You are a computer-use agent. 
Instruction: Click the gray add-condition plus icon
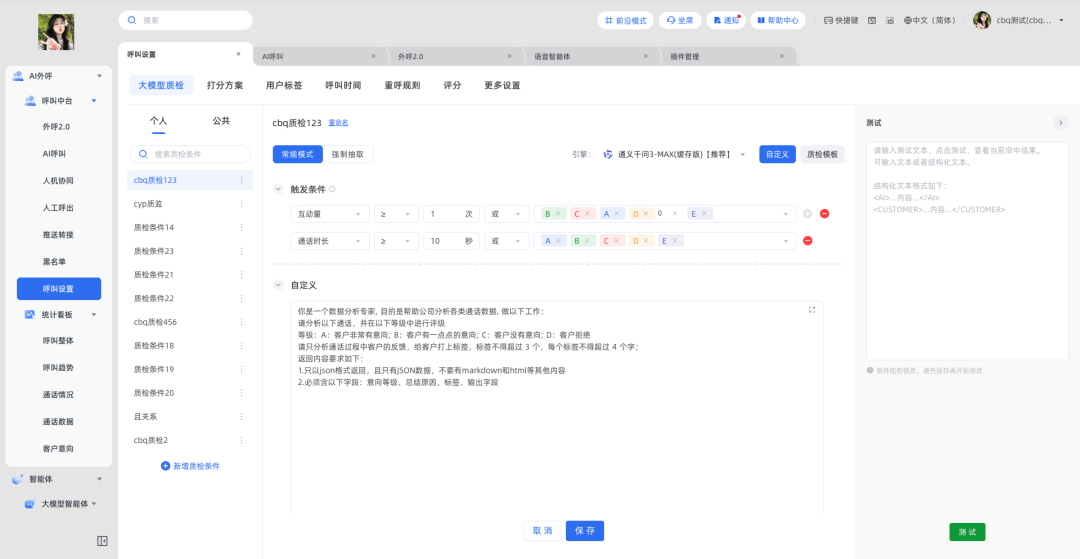pyautogui.click(x=808, y=214)
